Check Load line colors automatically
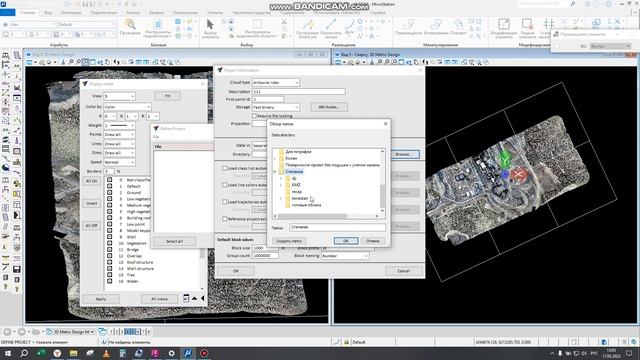 coord(224,185)
